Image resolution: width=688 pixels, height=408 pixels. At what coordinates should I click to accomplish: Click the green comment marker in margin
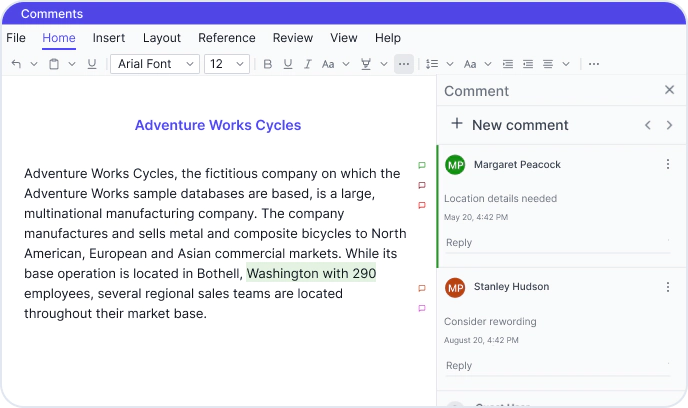click(x=422, y=165)
